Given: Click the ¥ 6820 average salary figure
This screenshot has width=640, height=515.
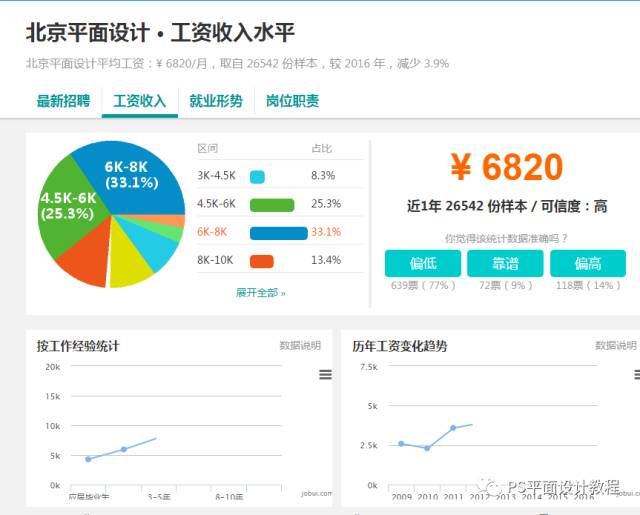Looking at the screenshot, I should tap(506, 166).
